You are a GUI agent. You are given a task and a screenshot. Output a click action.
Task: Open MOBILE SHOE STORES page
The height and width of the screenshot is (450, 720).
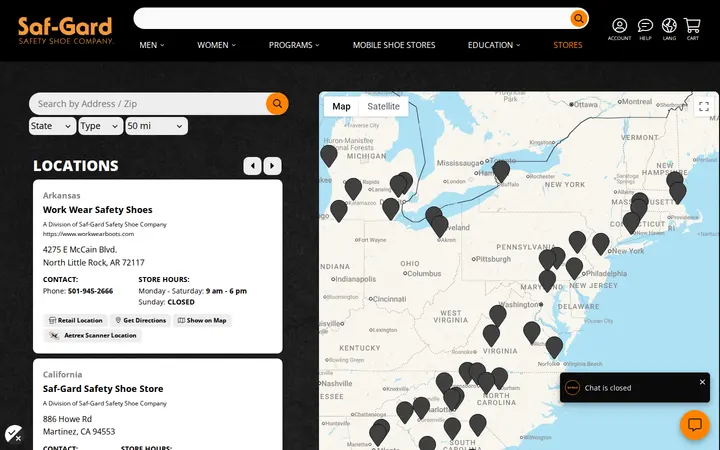[394, 45]
